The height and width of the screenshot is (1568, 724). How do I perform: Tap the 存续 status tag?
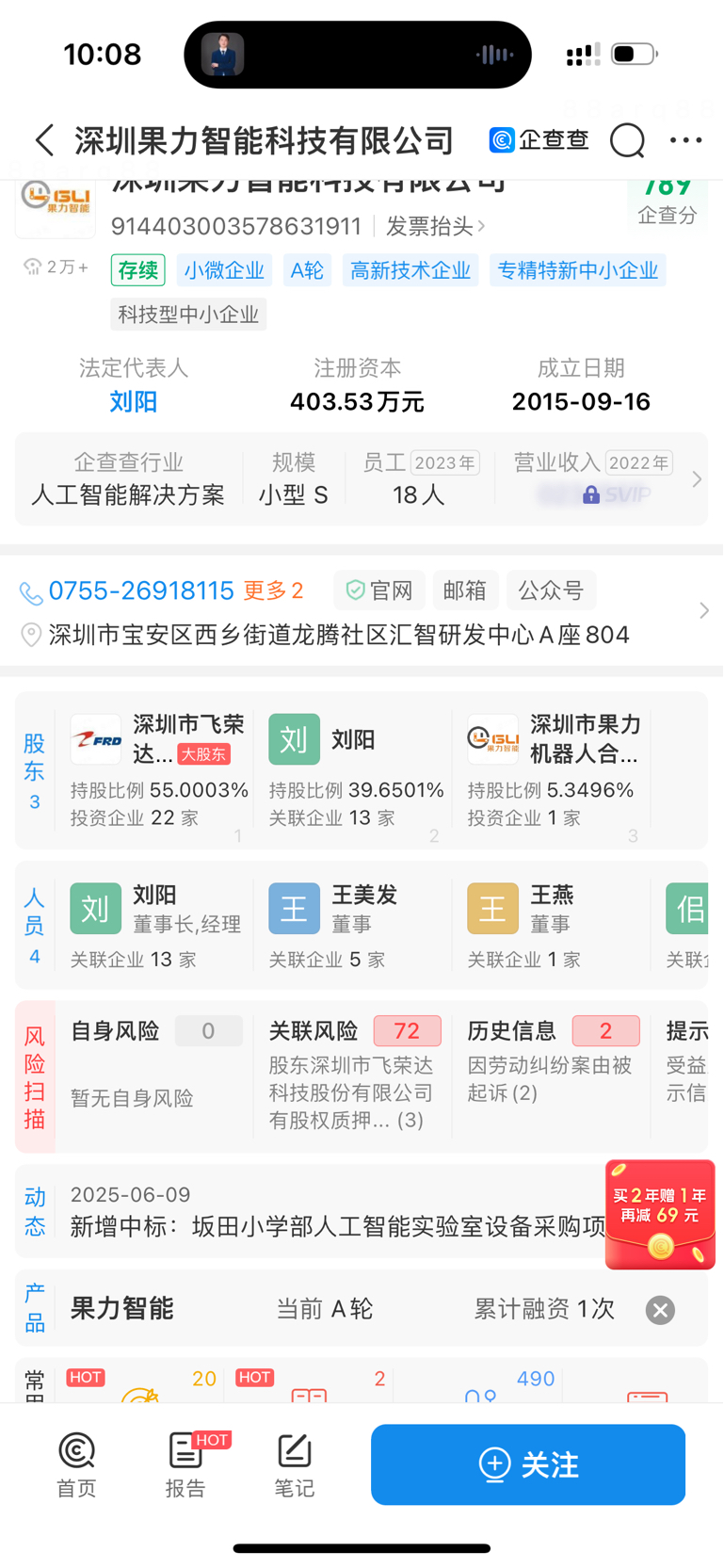138,270
